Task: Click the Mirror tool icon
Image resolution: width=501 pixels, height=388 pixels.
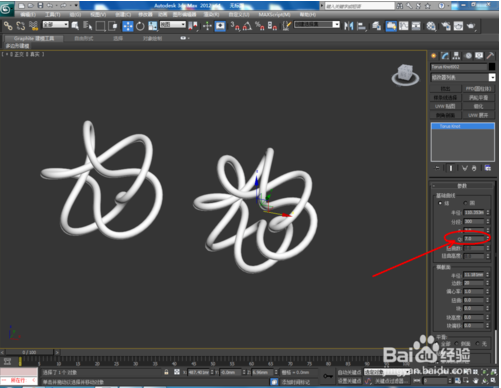Action: click(349, 26)
